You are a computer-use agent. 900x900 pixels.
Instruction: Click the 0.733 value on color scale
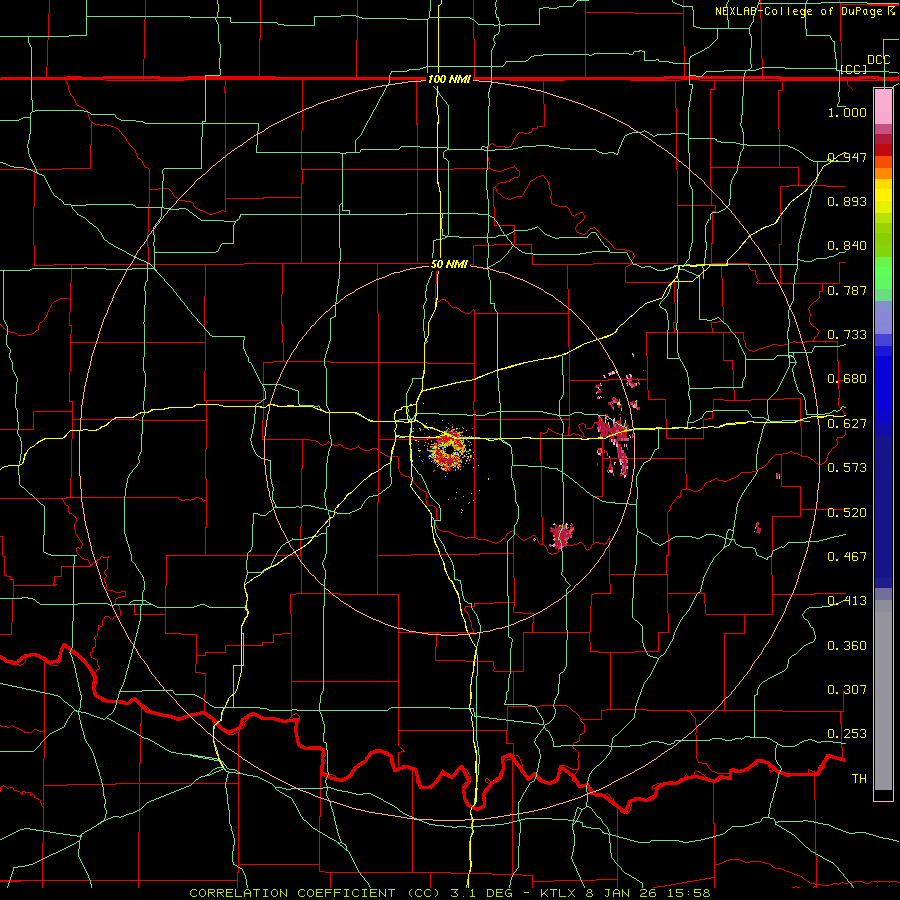[847, 335]
